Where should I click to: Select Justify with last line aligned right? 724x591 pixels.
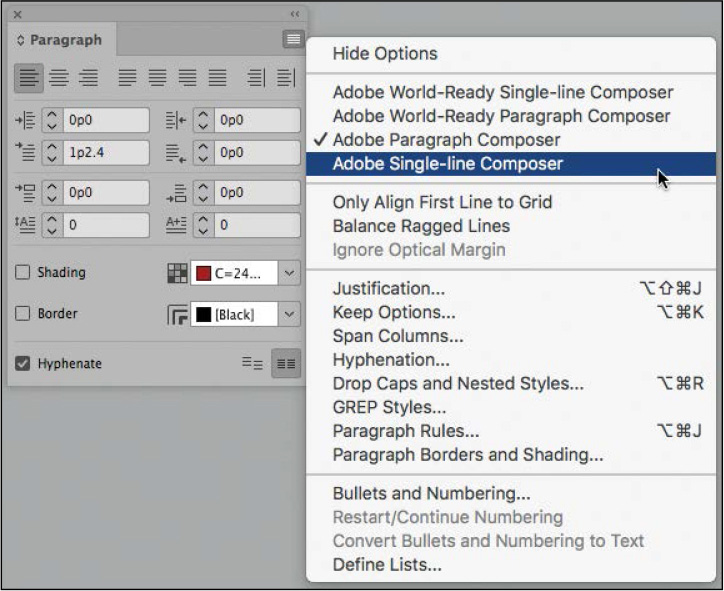[187, 78]
